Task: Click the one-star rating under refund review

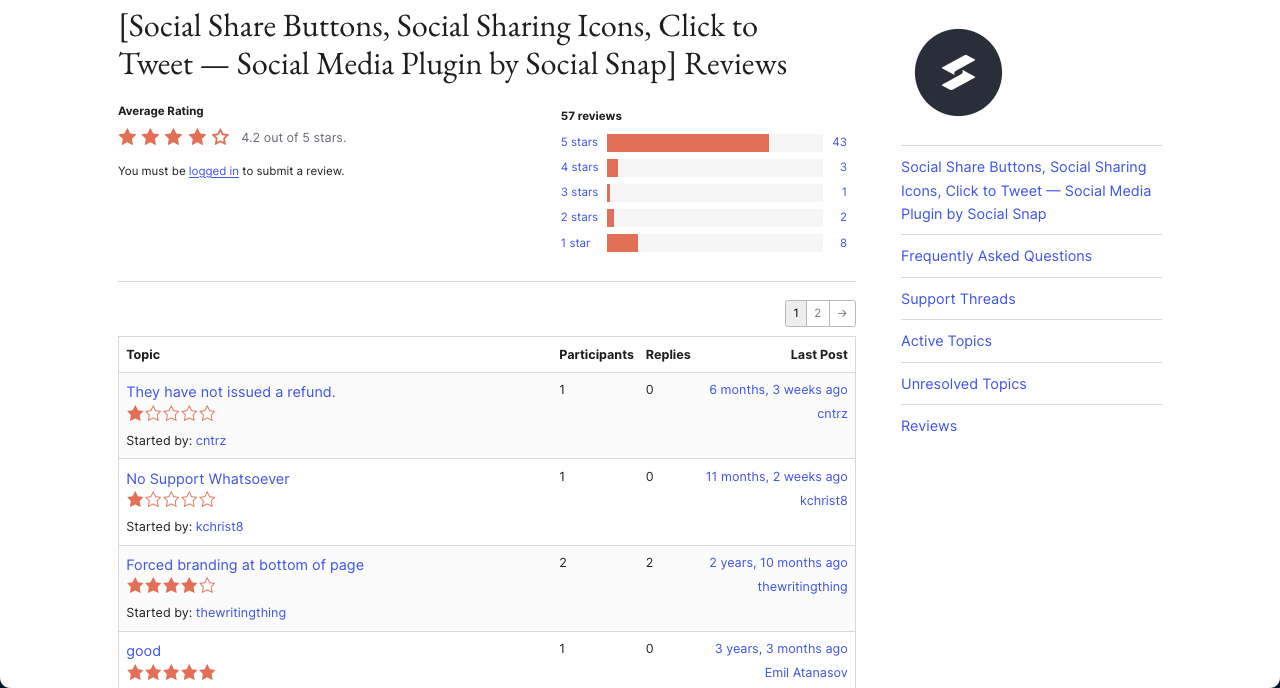Action: click(170, 413)
